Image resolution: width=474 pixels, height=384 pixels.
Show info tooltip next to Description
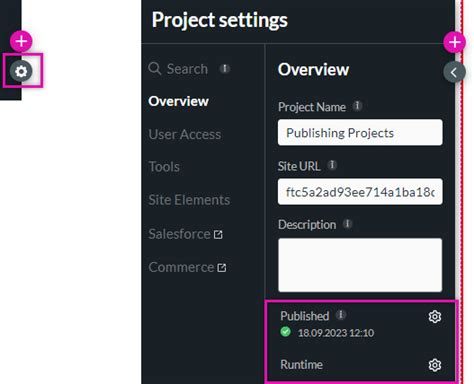(347, 223)
